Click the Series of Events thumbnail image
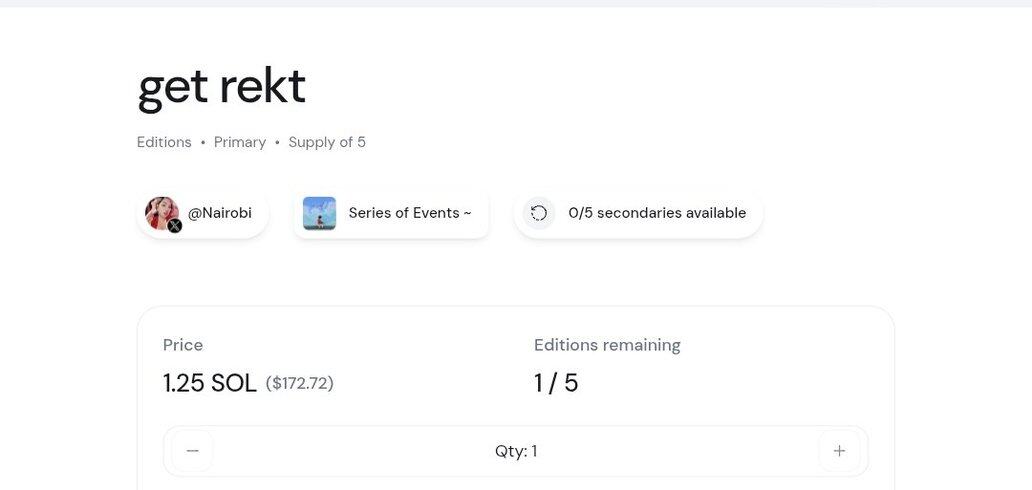Image resolution: width=1032 pixels, height=490 pixels. point(319,213)
